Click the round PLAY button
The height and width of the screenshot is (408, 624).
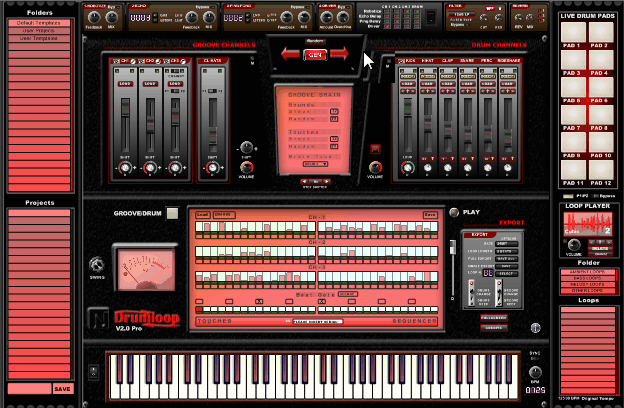point(454,212)
